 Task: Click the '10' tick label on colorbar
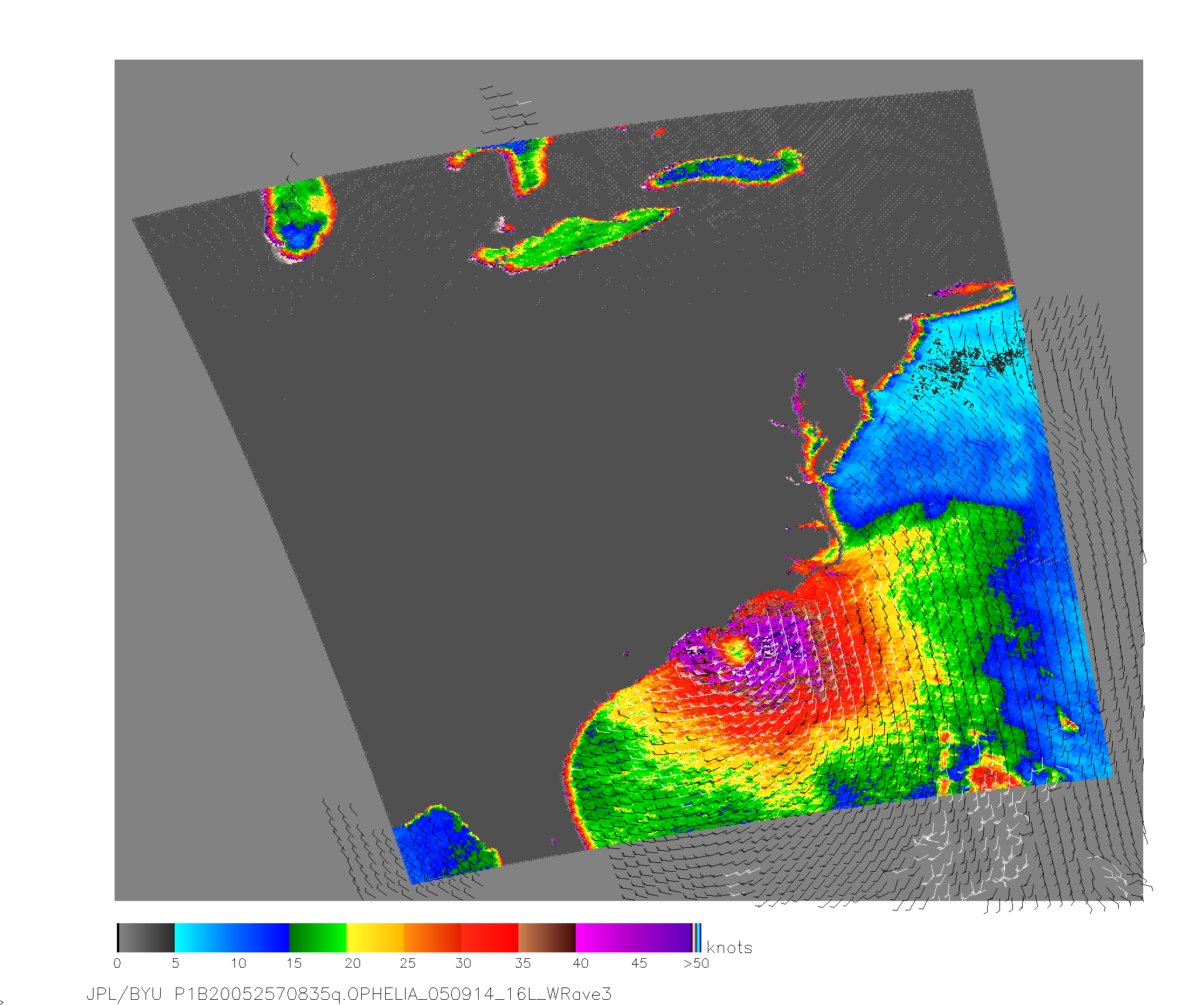click(x=238, y=963)
